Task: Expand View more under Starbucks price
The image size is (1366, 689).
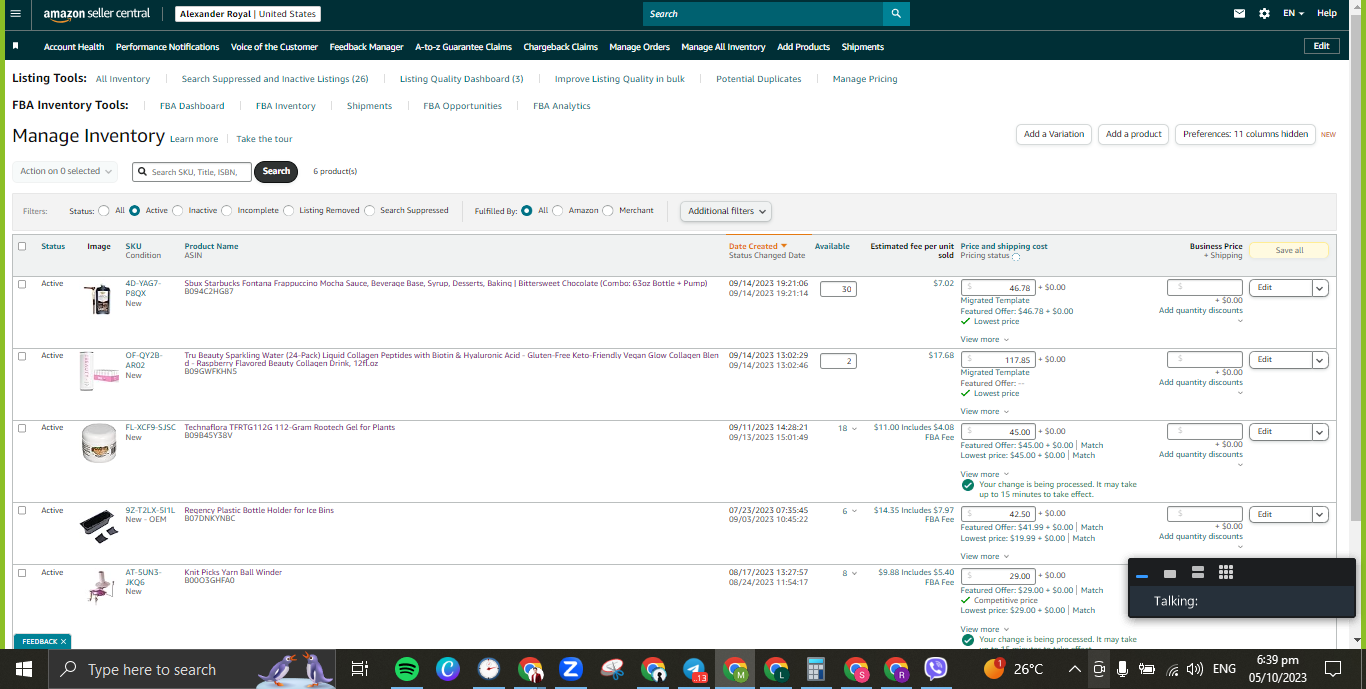Action: pyautogui.click(x=984, y=339)
